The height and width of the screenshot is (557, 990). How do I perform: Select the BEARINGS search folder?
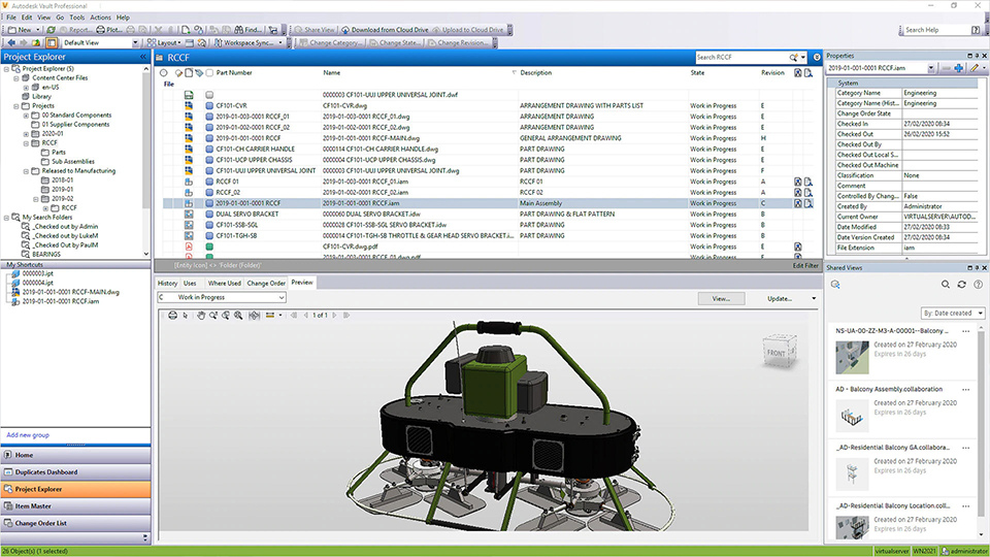pyautogui.click(x=46, y=255)
